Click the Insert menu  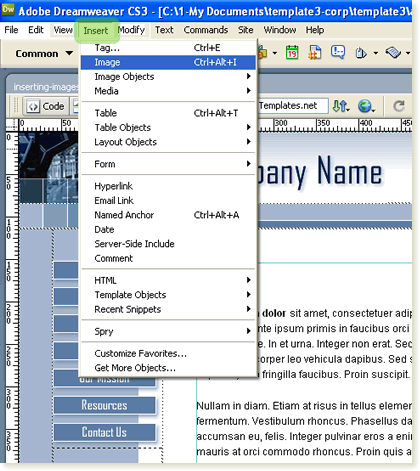pos(96,31)
